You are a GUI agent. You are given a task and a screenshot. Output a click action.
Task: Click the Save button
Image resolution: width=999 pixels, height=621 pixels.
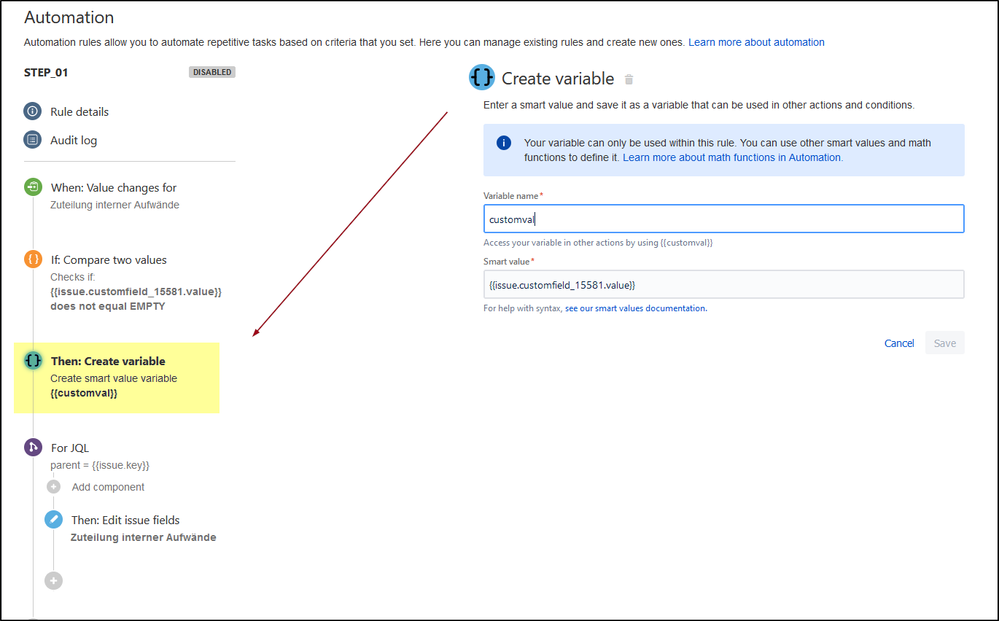point(944,343)
